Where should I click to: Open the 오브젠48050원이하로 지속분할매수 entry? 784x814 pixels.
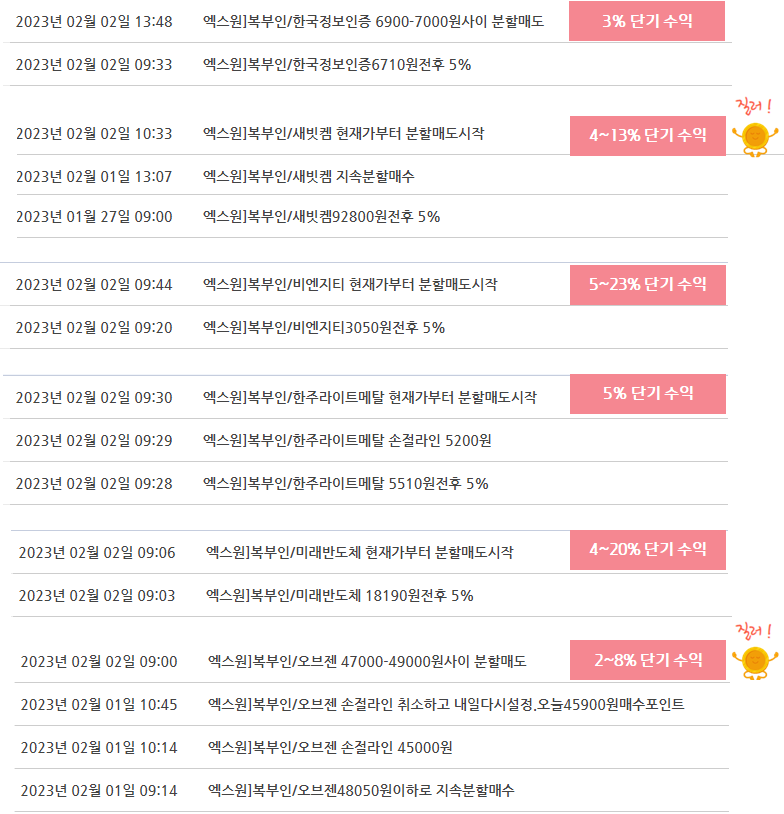point(361,791)
